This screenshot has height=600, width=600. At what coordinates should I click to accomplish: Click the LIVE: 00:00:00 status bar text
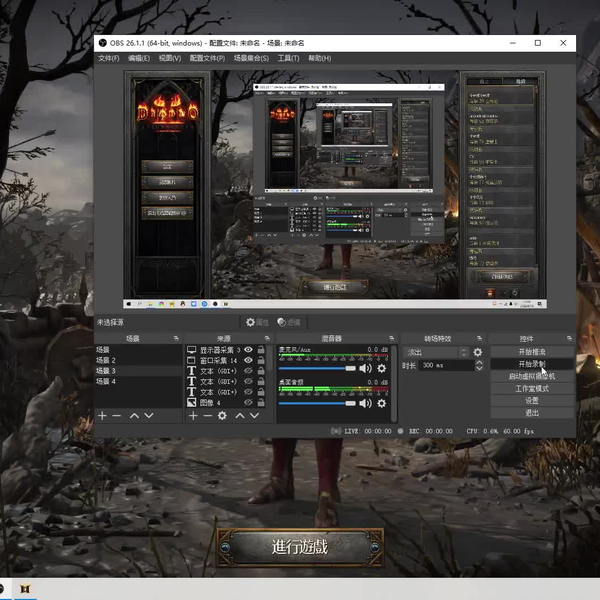[368, 431]
